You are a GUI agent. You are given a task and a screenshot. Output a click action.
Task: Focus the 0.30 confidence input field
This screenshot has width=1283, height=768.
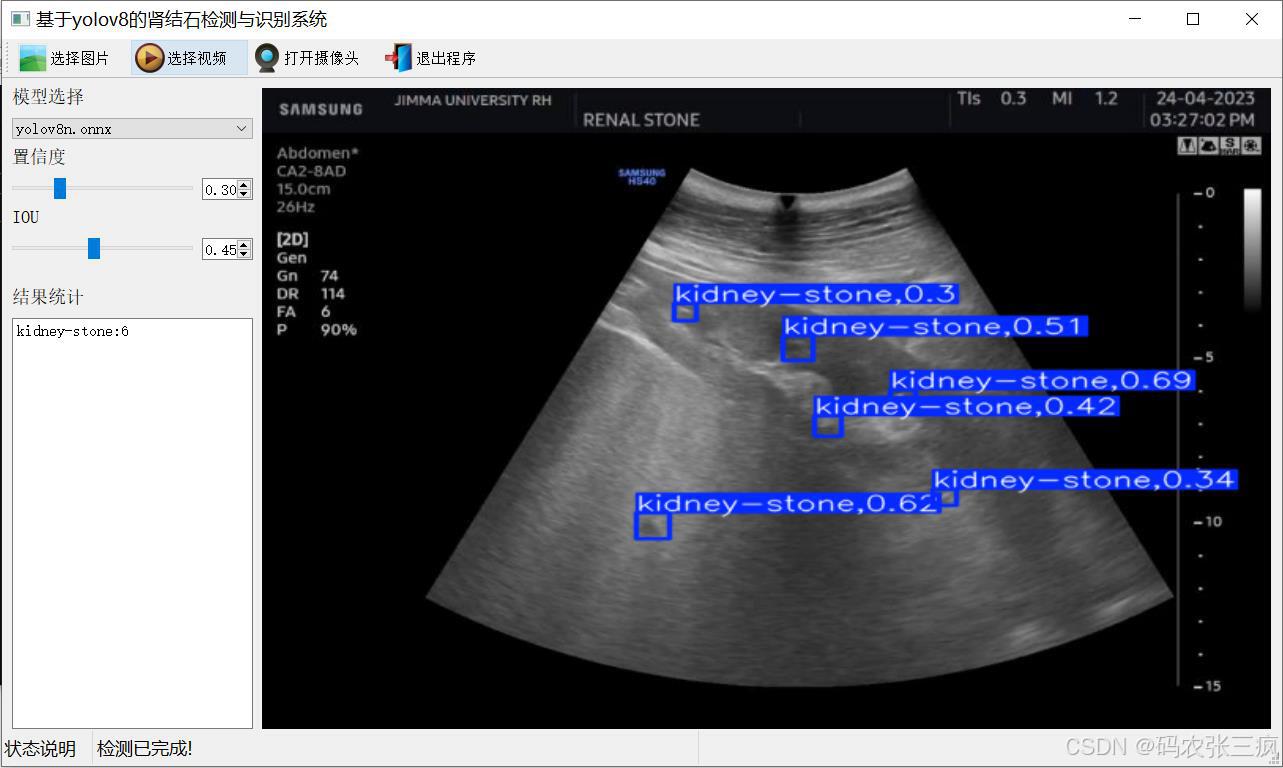[x=220, y=190]
